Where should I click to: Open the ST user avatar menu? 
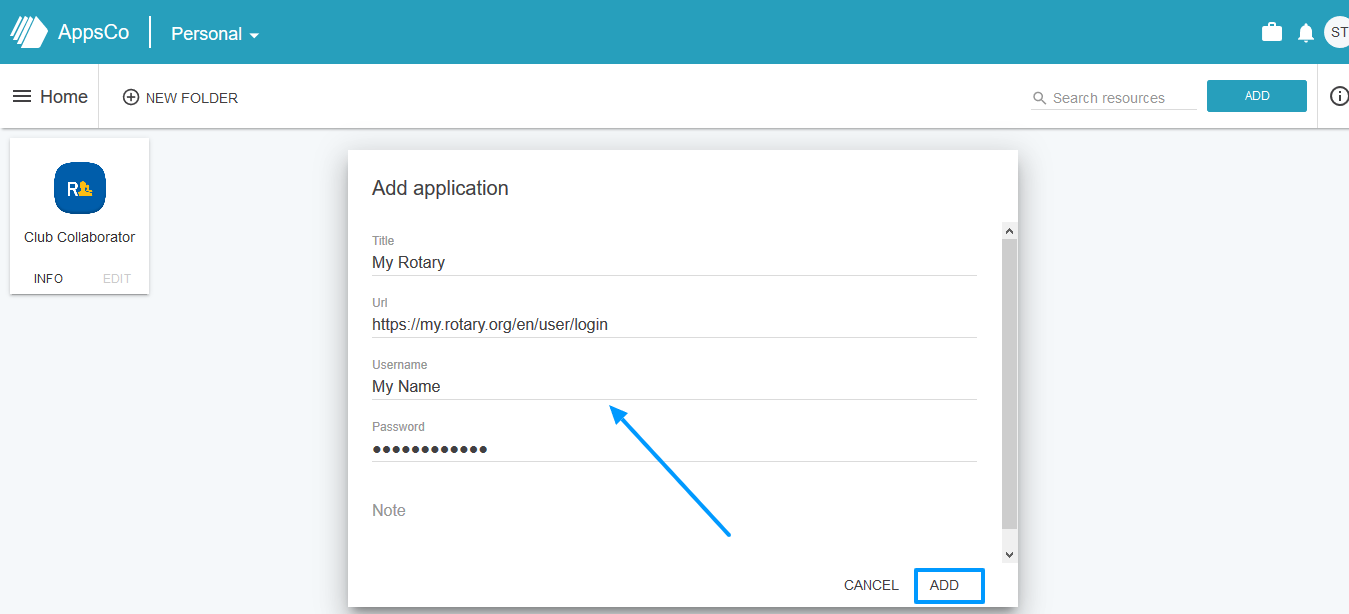1337,32
